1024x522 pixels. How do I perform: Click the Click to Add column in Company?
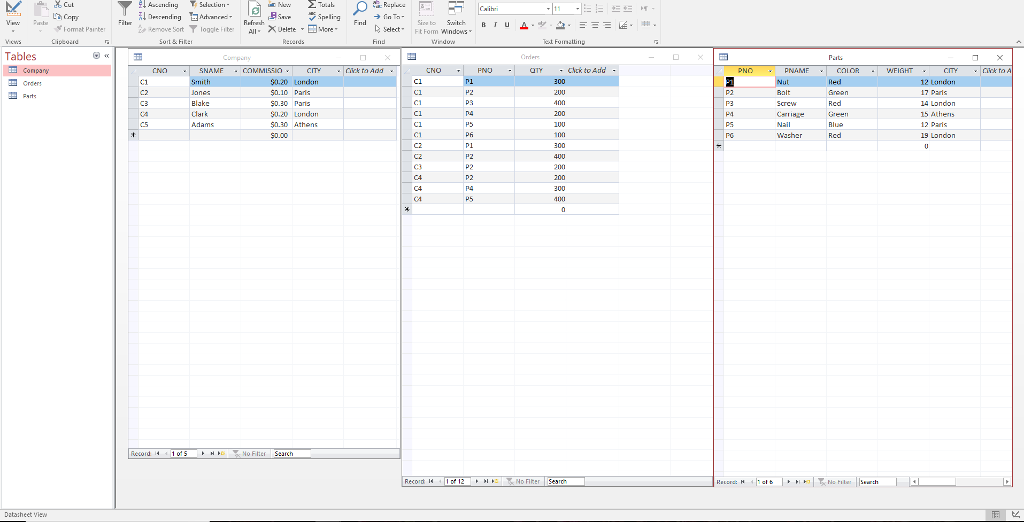point(370,71)
